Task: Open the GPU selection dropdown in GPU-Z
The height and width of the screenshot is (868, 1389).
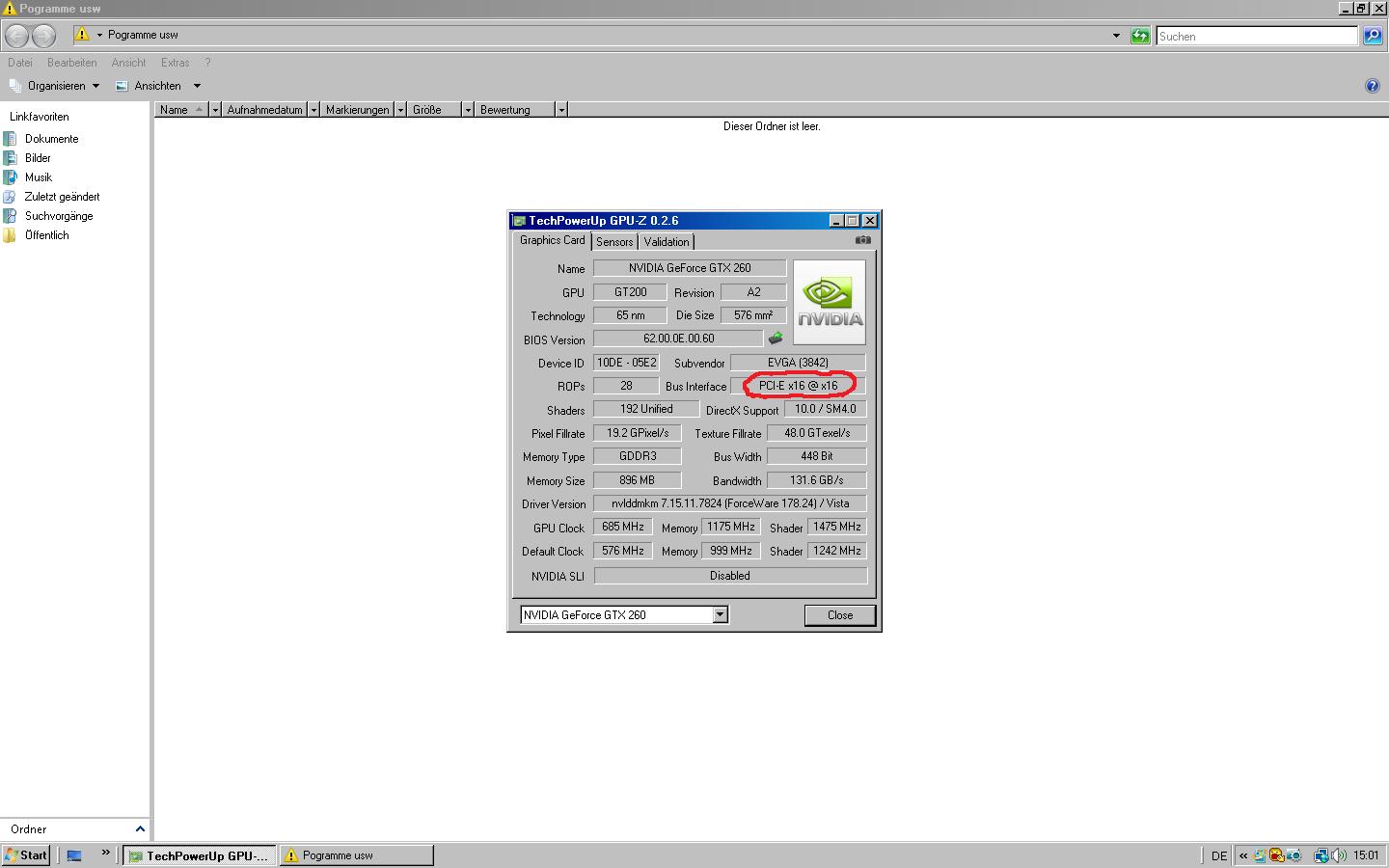Action: tap(720, 614)
